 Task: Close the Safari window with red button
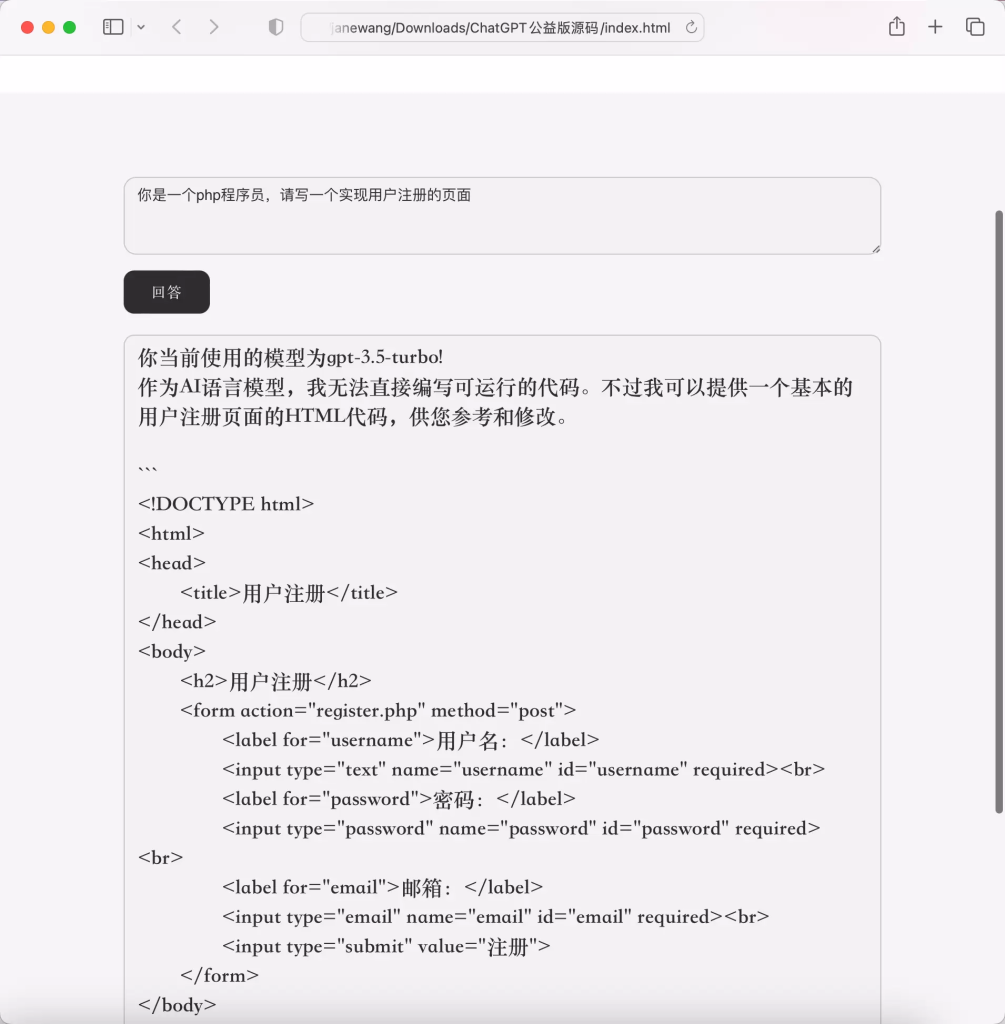tap(27, 27)
